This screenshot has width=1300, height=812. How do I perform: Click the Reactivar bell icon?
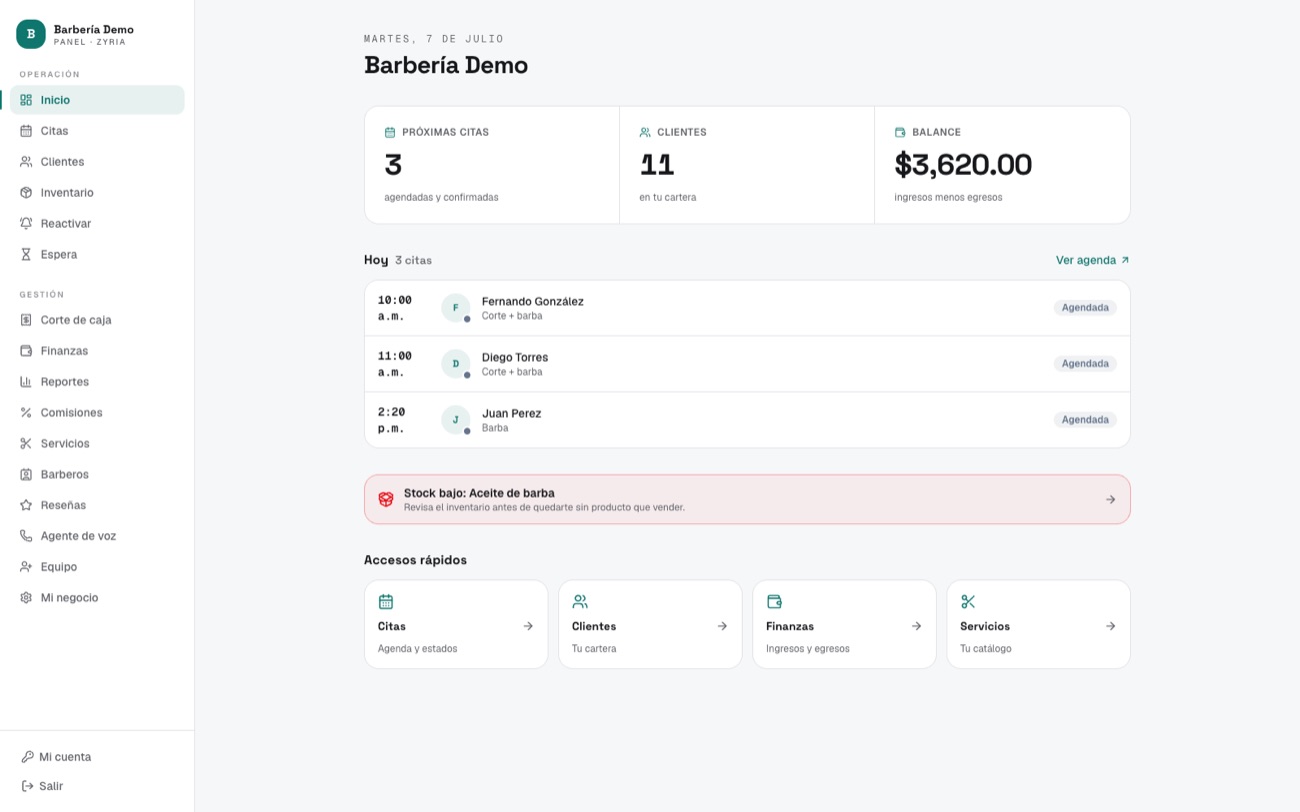[x=26, y=223]
